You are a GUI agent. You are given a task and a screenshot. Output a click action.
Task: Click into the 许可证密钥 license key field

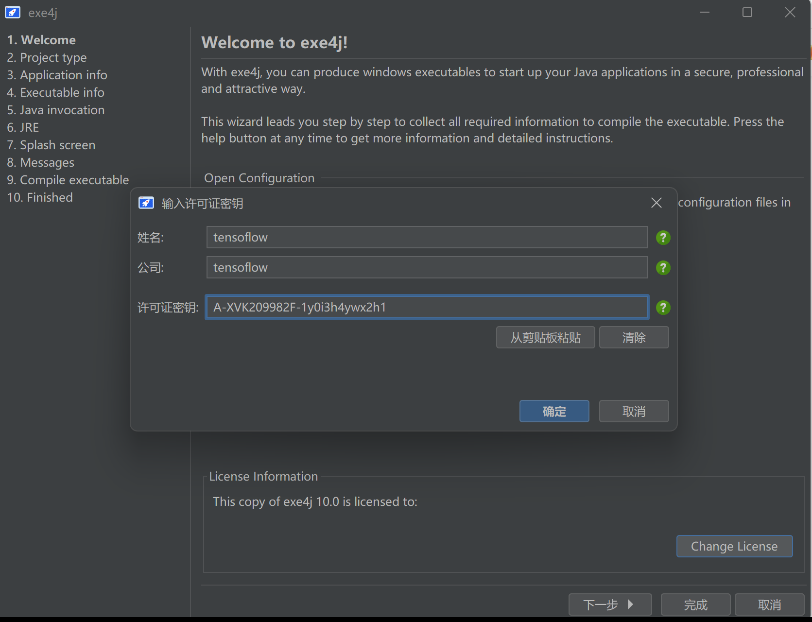point(427,308)
